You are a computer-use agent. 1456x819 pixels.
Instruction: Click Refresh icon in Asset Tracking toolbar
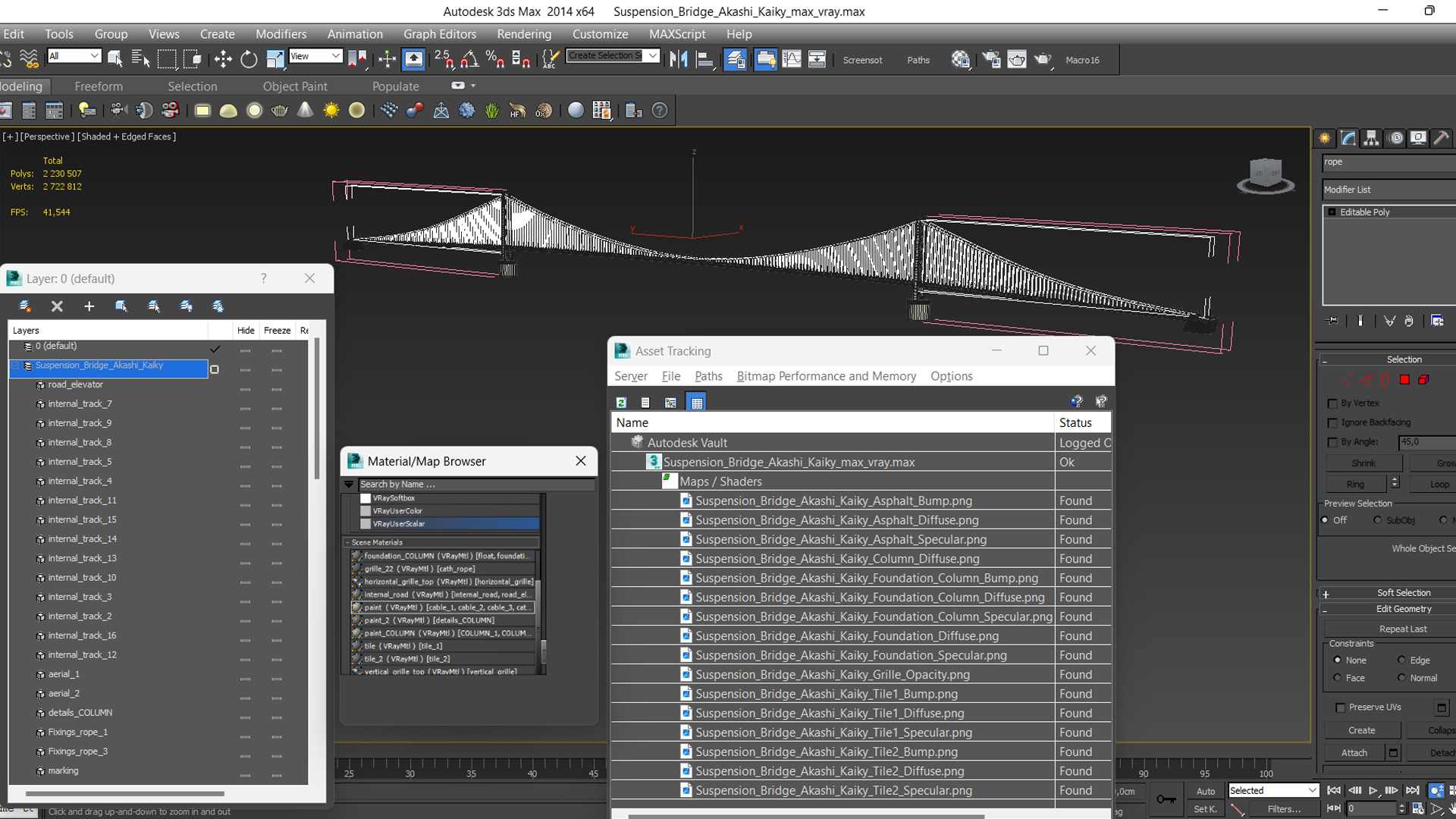621,403
